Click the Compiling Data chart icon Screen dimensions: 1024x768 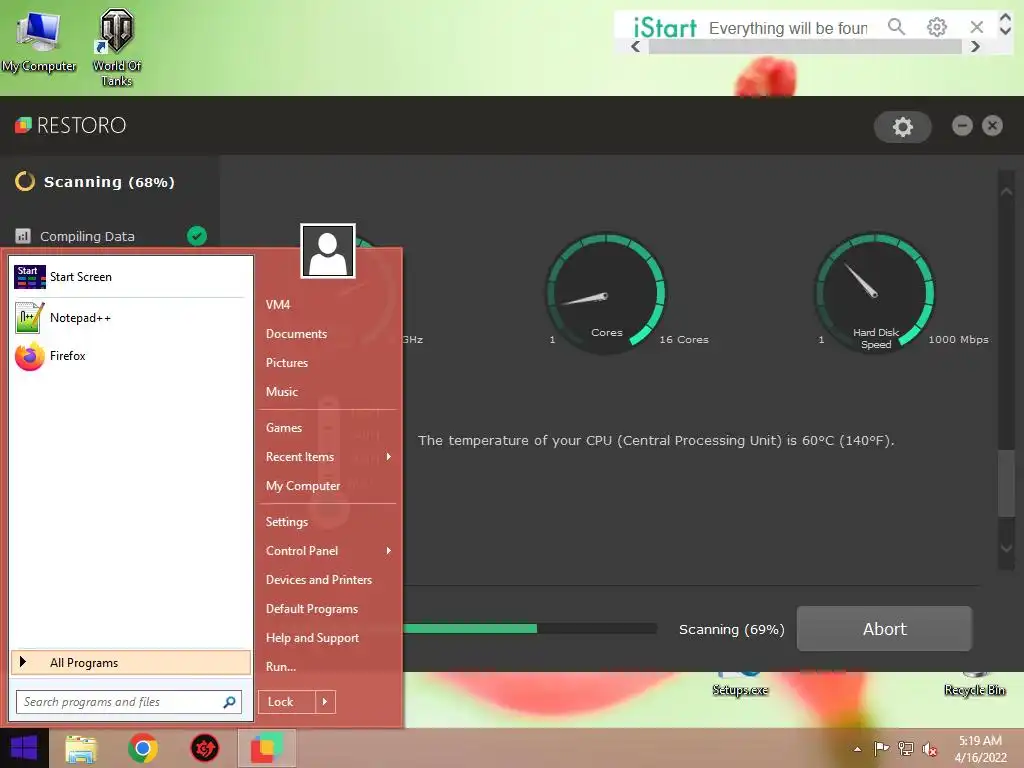click(23, 236)
